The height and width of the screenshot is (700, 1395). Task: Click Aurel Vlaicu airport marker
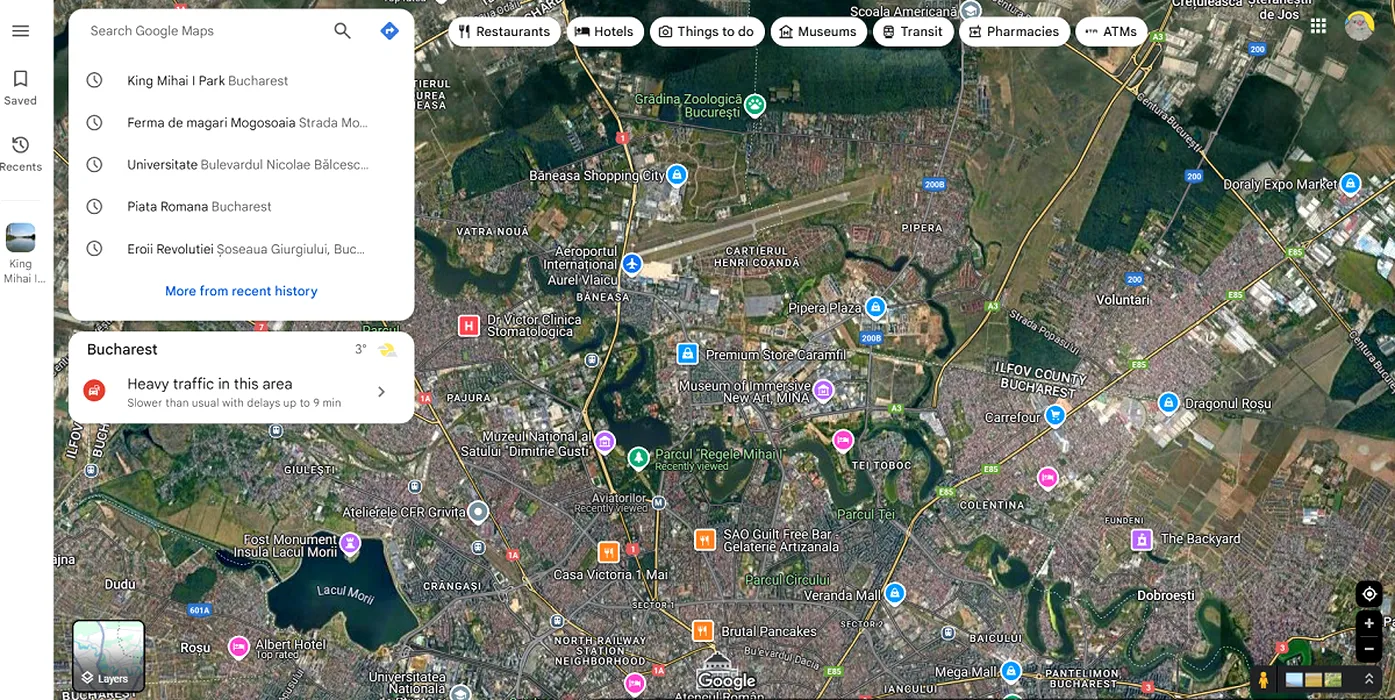click(x=632, y=264)
